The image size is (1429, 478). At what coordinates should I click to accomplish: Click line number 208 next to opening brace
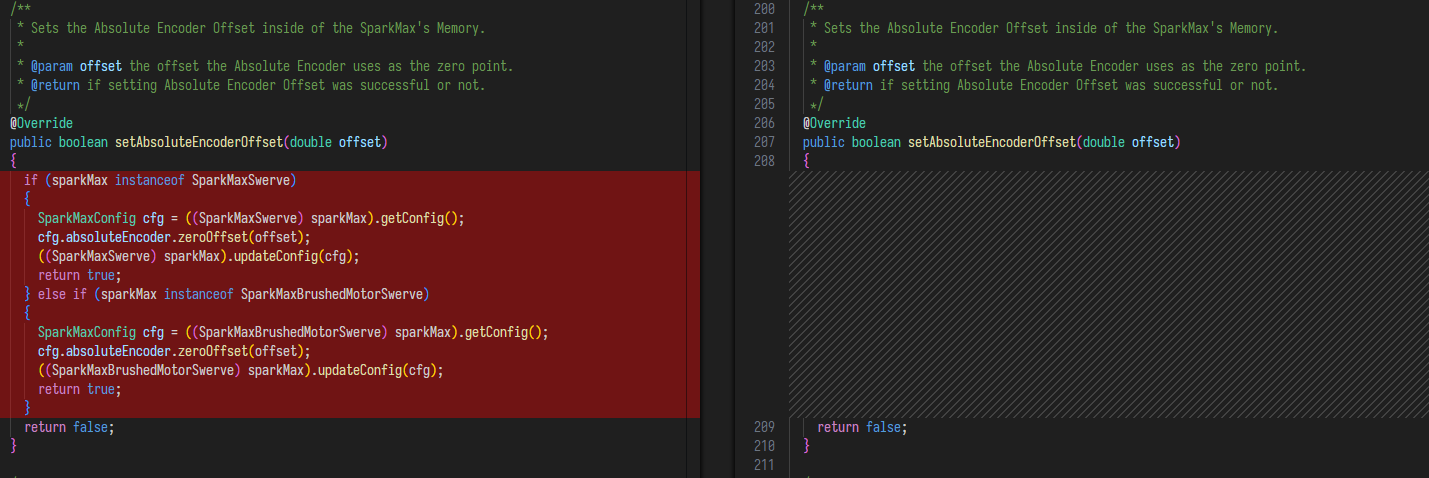(763, 161)
